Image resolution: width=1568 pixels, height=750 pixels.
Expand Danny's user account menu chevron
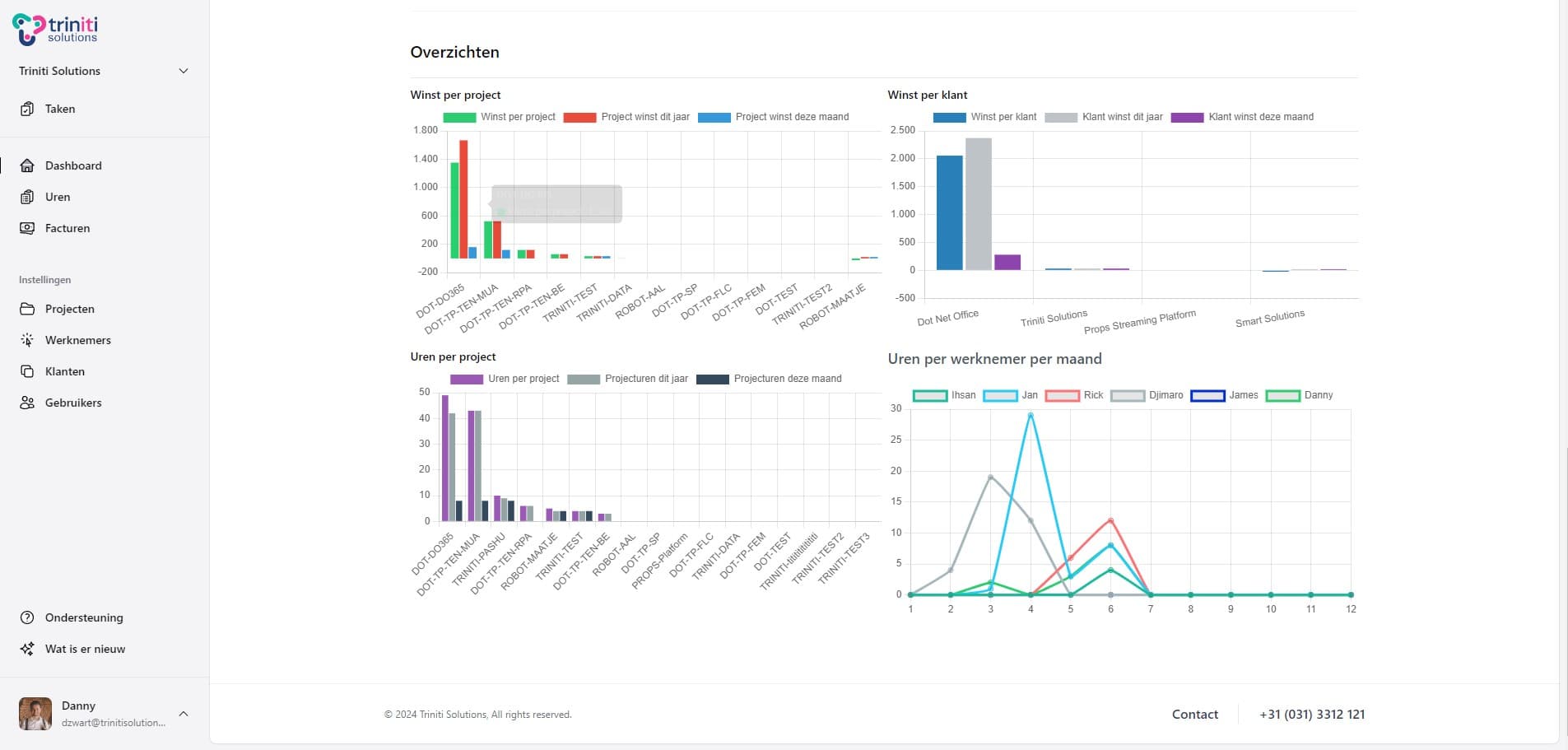tap(184, 714)
